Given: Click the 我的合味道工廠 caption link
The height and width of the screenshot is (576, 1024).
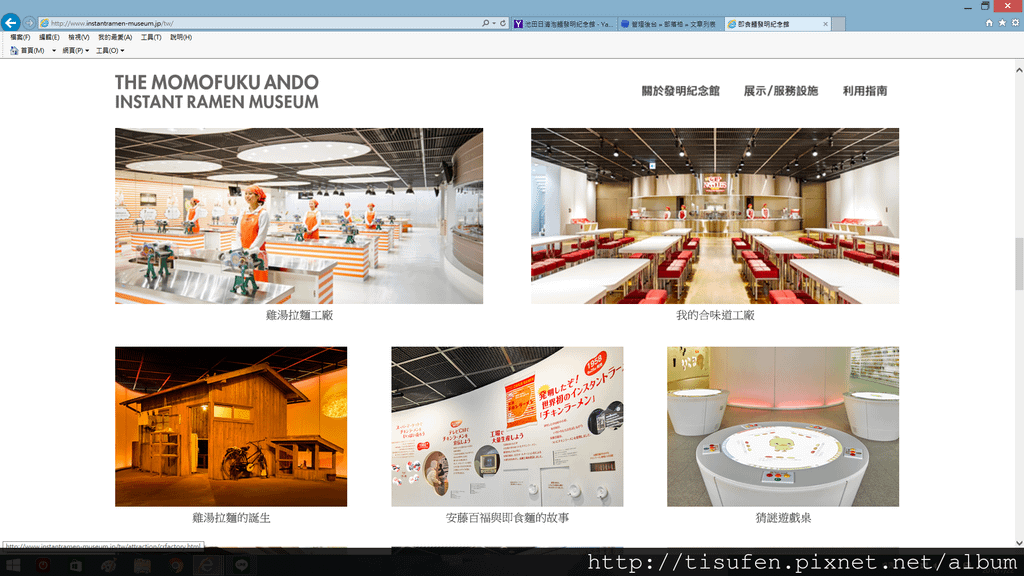Looking at the screenshot, I should [x=715, y=315].
